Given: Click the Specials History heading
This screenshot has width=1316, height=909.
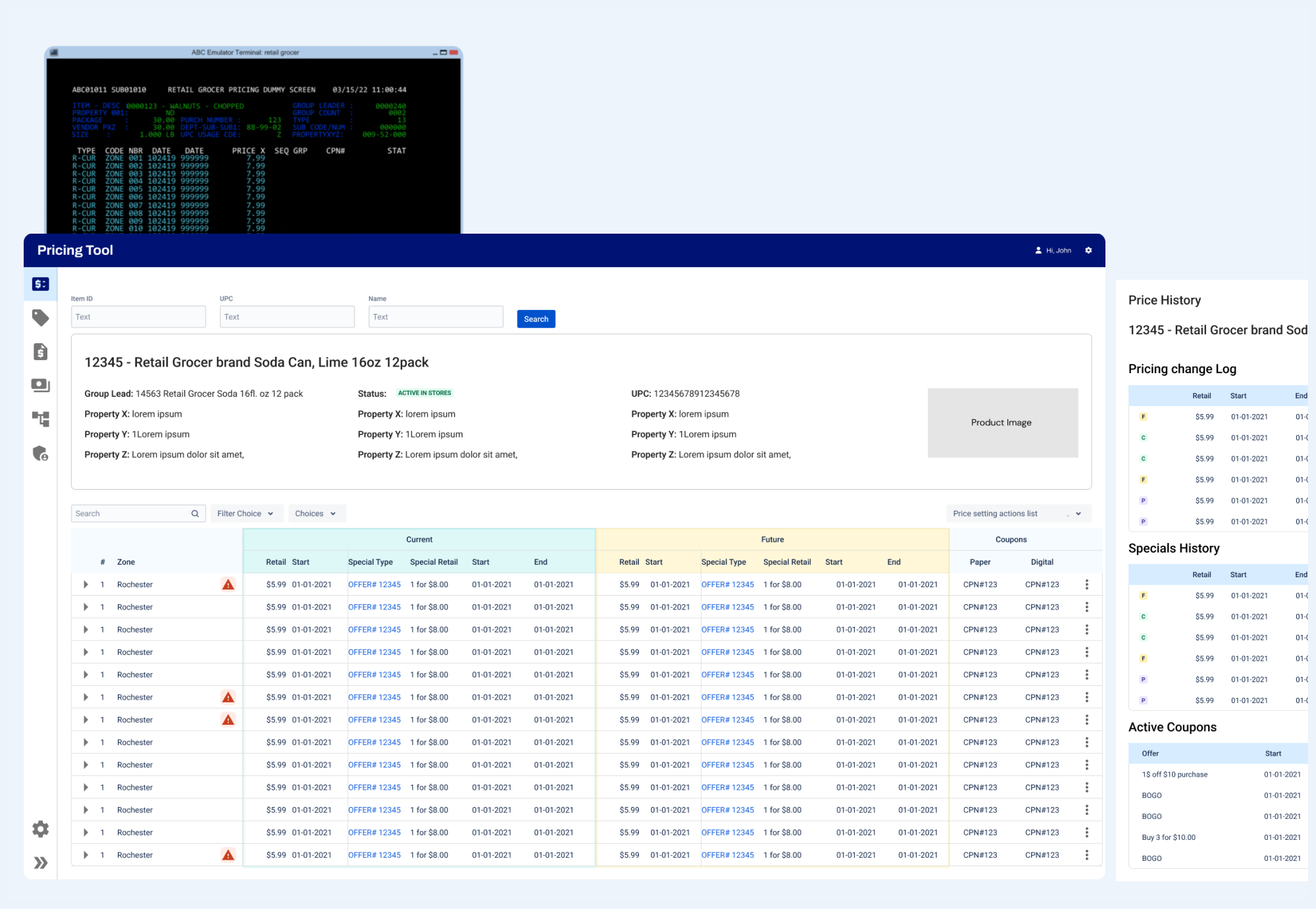Looking at the screenshot, I should click(1174, 548).
